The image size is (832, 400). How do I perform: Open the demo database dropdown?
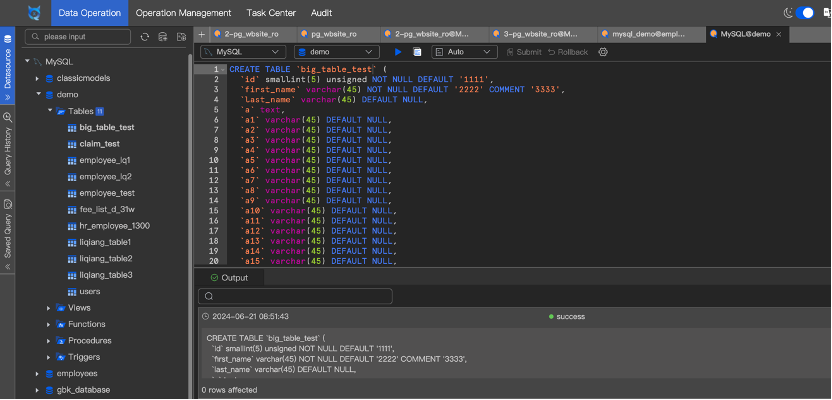336,51
